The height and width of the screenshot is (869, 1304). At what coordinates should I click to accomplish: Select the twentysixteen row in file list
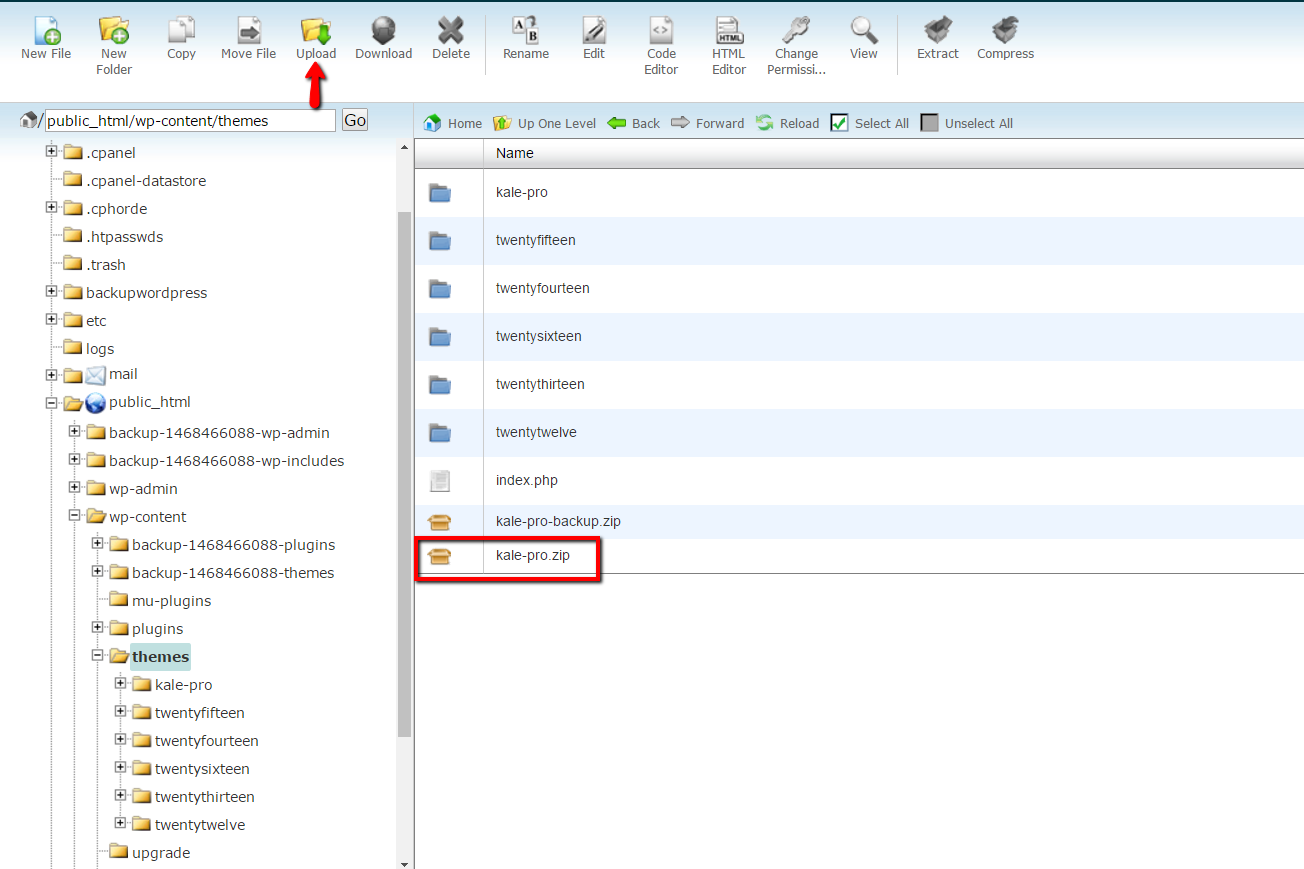coord(859,336)
